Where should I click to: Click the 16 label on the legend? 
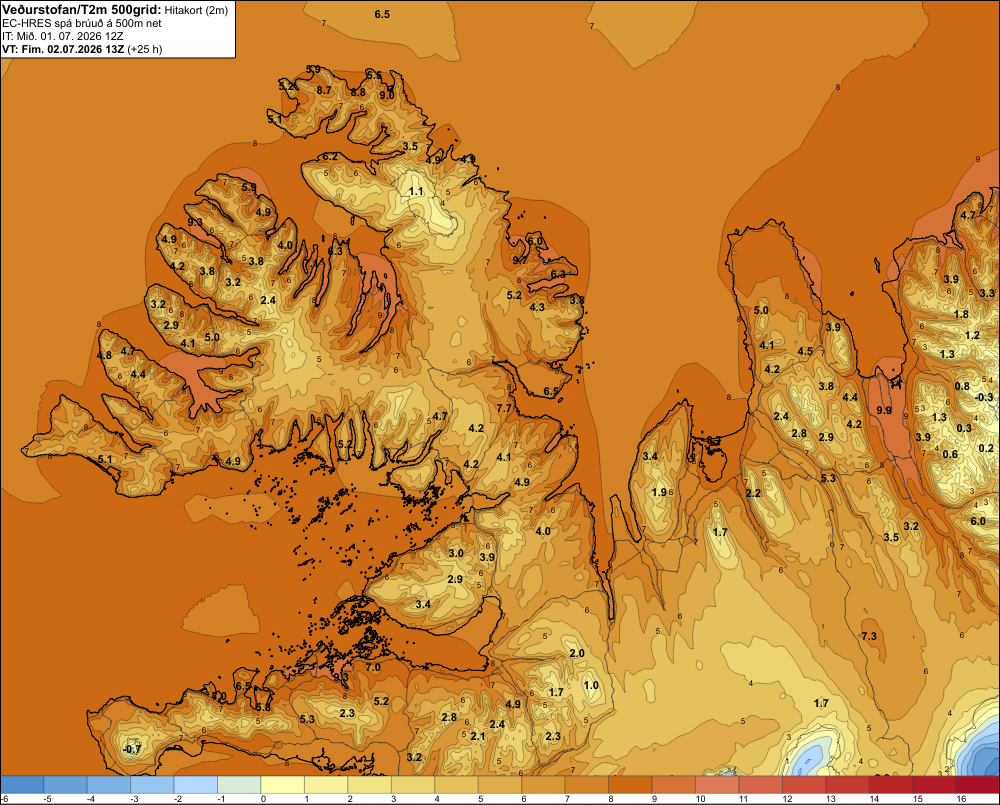pyautogui.click(x=961, y=799)
